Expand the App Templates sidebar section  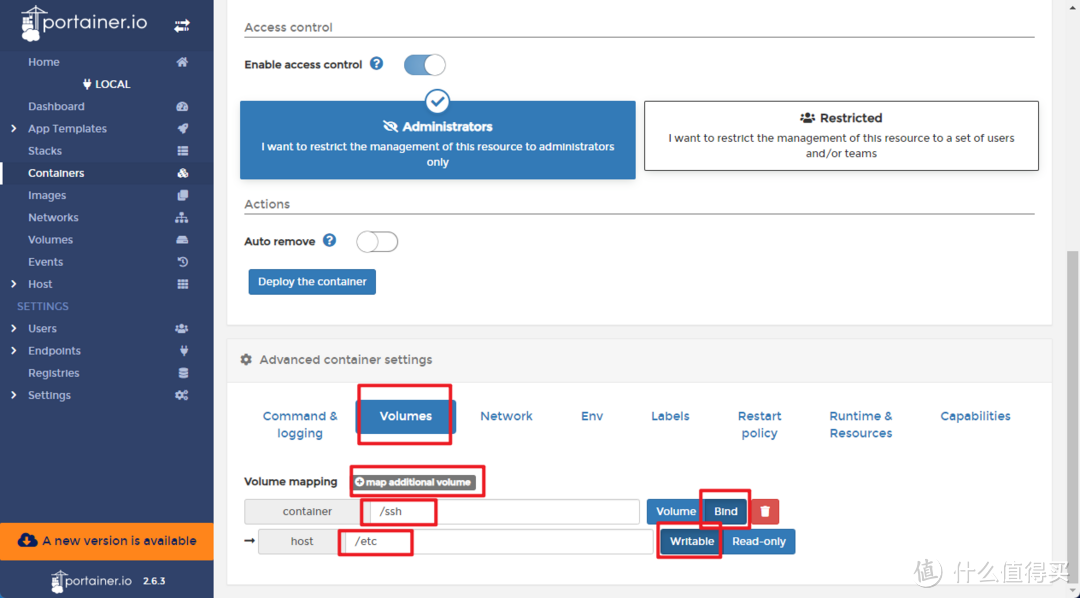[13, 129]
